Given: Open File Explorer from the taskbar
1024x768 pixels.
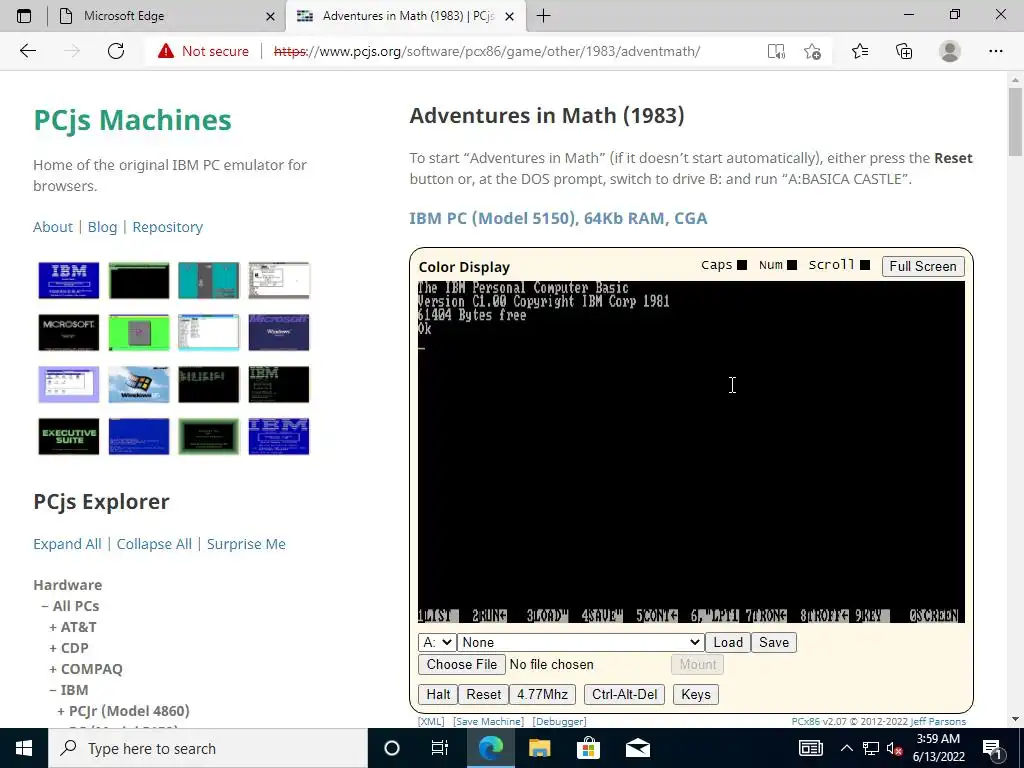Looking at the screenshot, I should click(x=539, y=748).
